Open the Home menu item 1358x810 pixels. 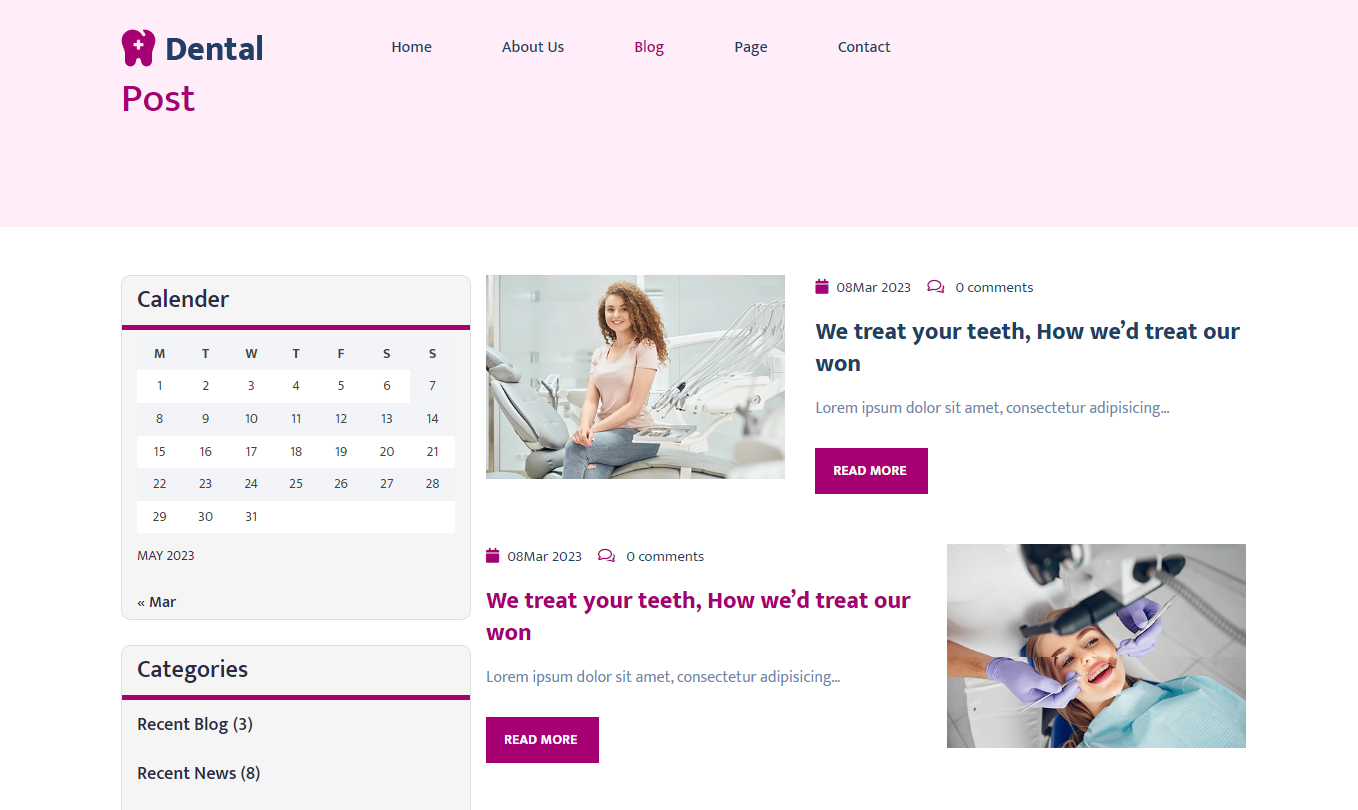tap(411, 47)
